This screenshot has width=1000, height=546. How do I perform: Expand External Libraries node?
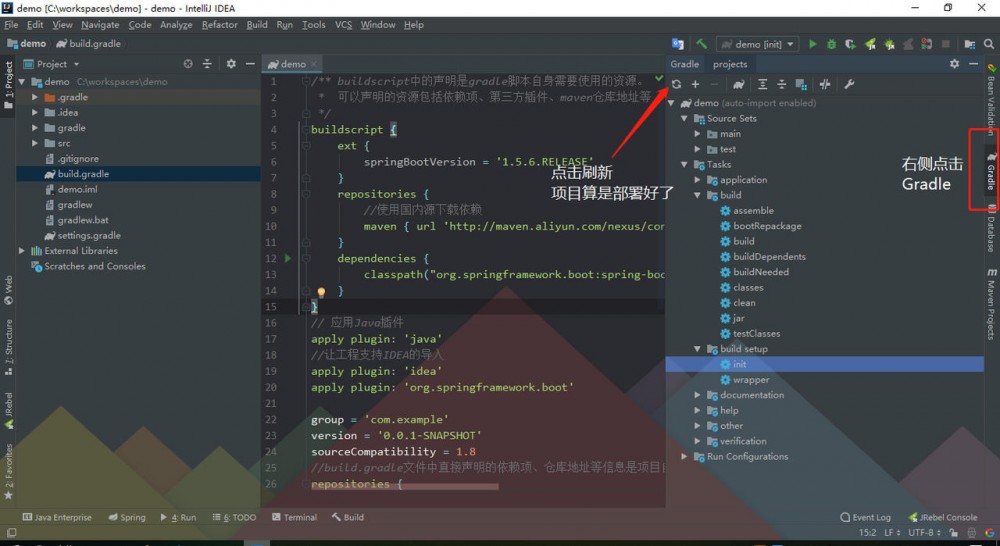tap(22, 251)
